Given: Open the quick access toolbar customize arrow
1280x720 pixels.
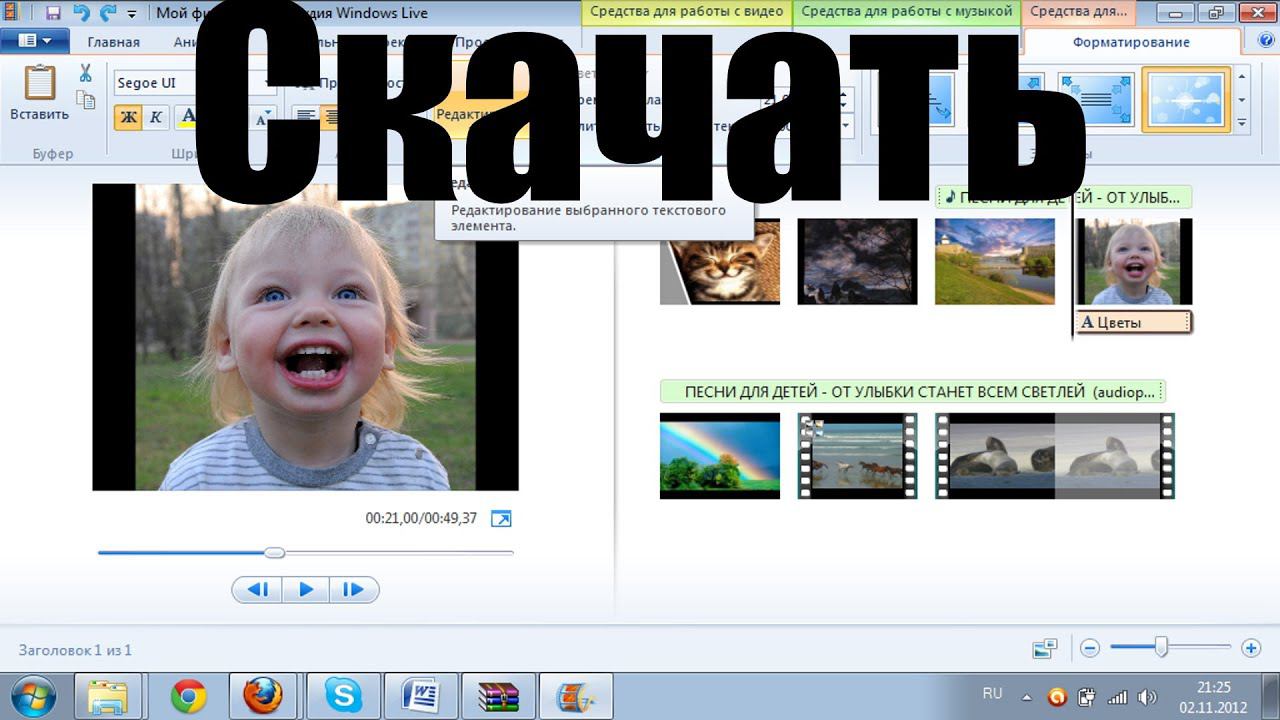Looking at the screenshot, I should click(132, 14).
